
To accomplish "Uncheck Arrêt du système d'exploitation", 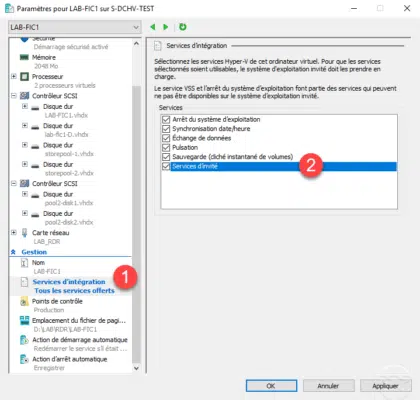I will [166, 119].
